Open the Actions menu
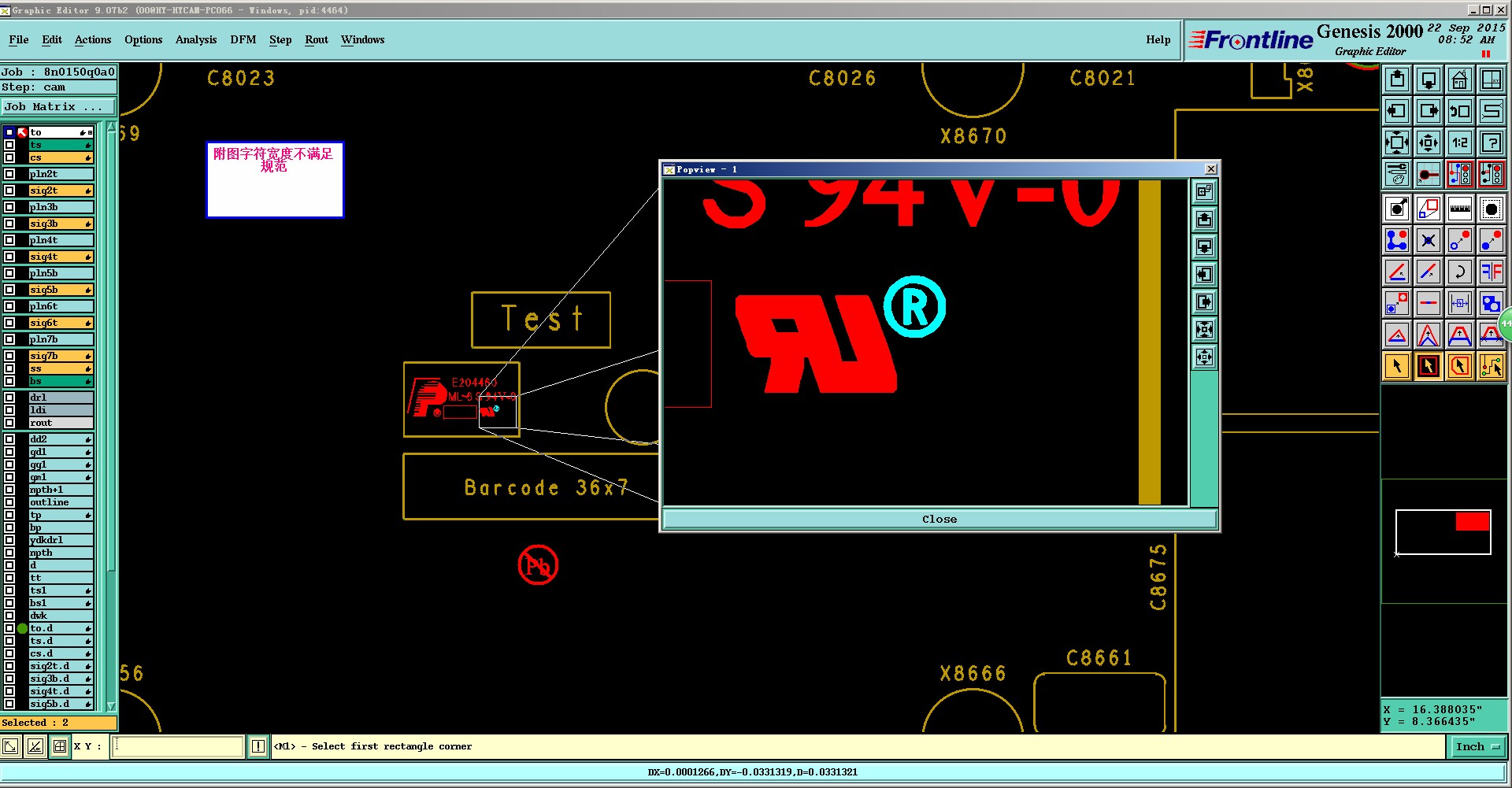This screenshot has width=1512, height=788. click(93, 39)
